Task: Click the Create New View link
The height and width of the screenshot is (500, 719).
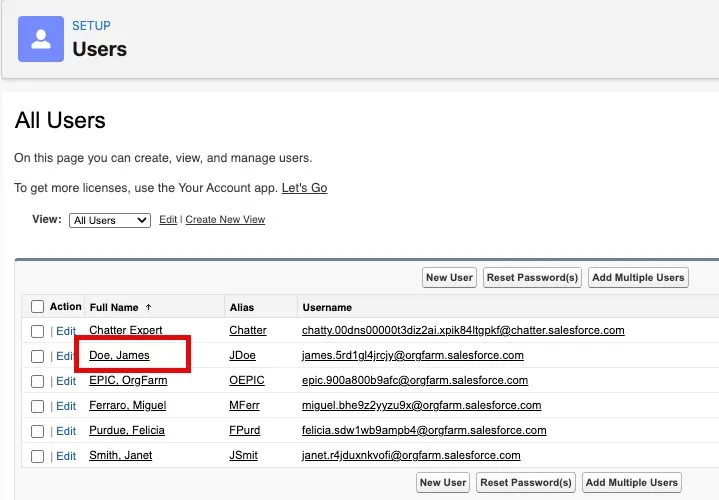Action: click(225, 219)
